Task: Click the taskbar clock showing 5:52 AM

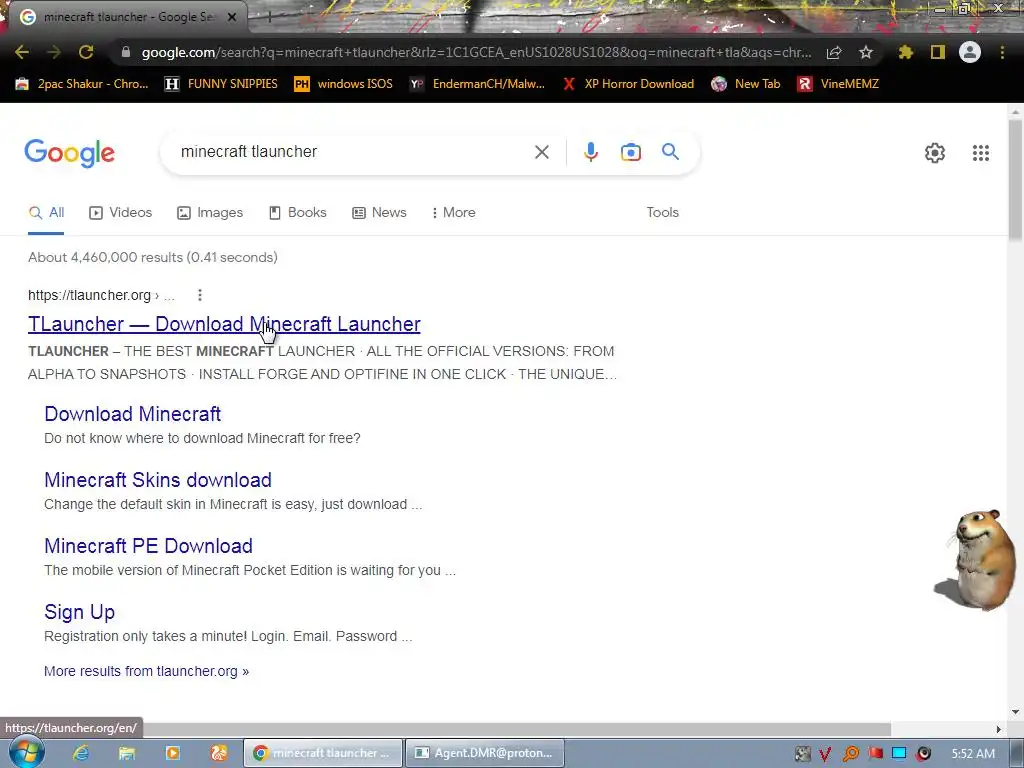Action: click(x=973, y=754)
